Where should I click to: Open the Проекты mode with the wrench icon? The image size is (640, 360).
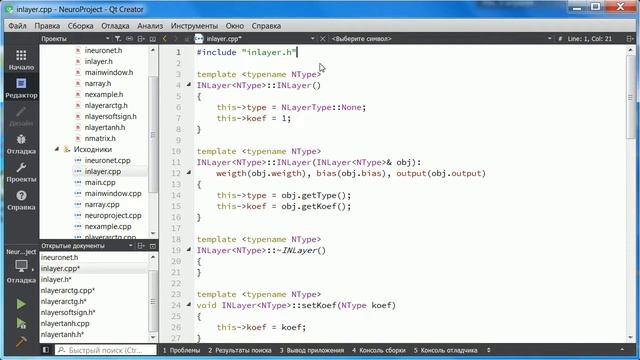pyautogui.click(x=21, y=172)
